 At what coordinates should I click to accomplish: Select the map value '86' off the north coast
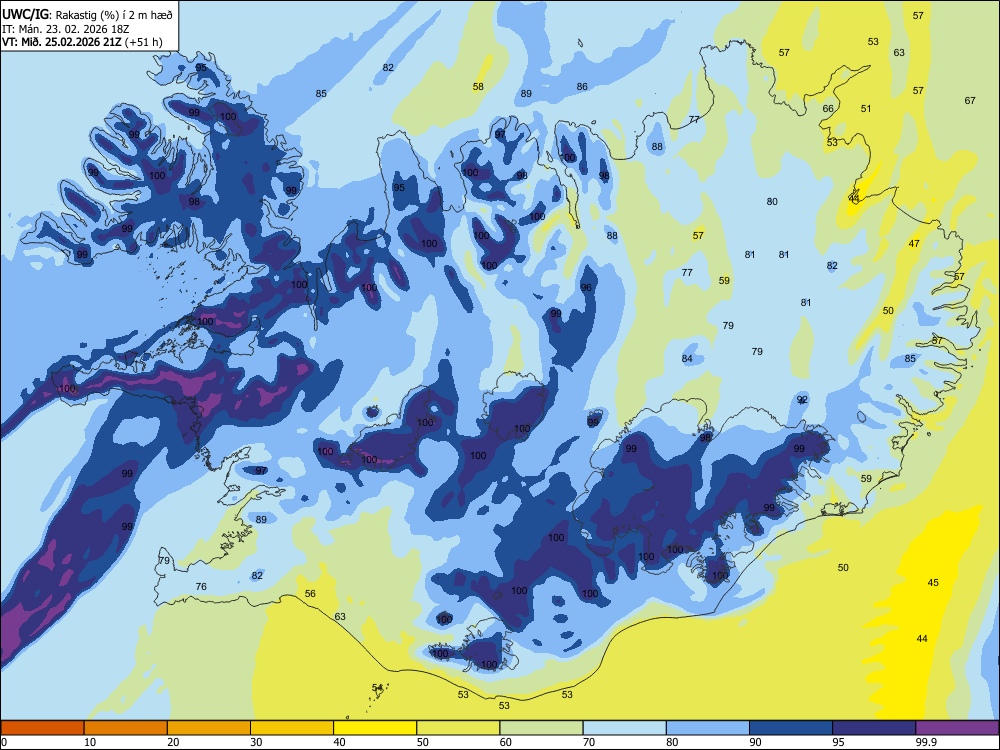[582, 87]
